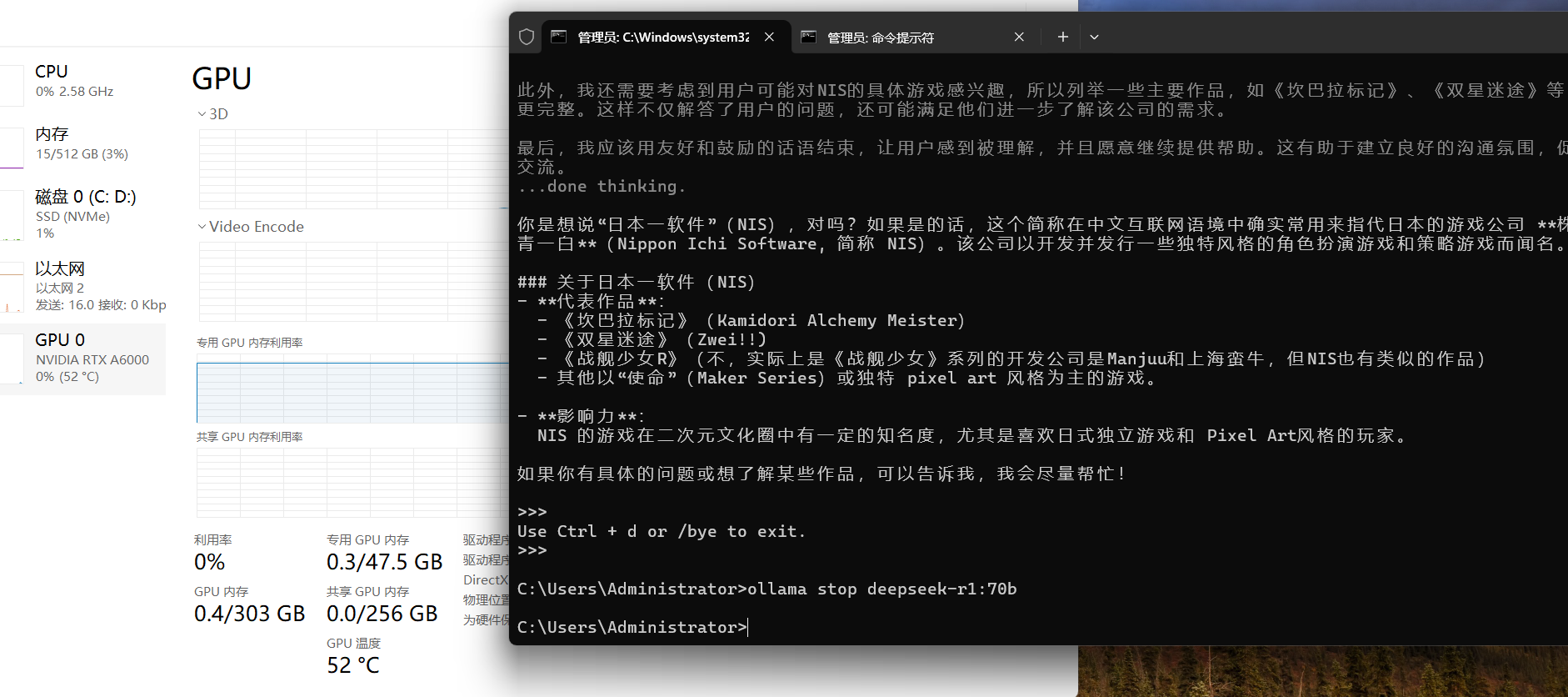Click the 52 °C GPU temperature value

(x=353, y=665)
